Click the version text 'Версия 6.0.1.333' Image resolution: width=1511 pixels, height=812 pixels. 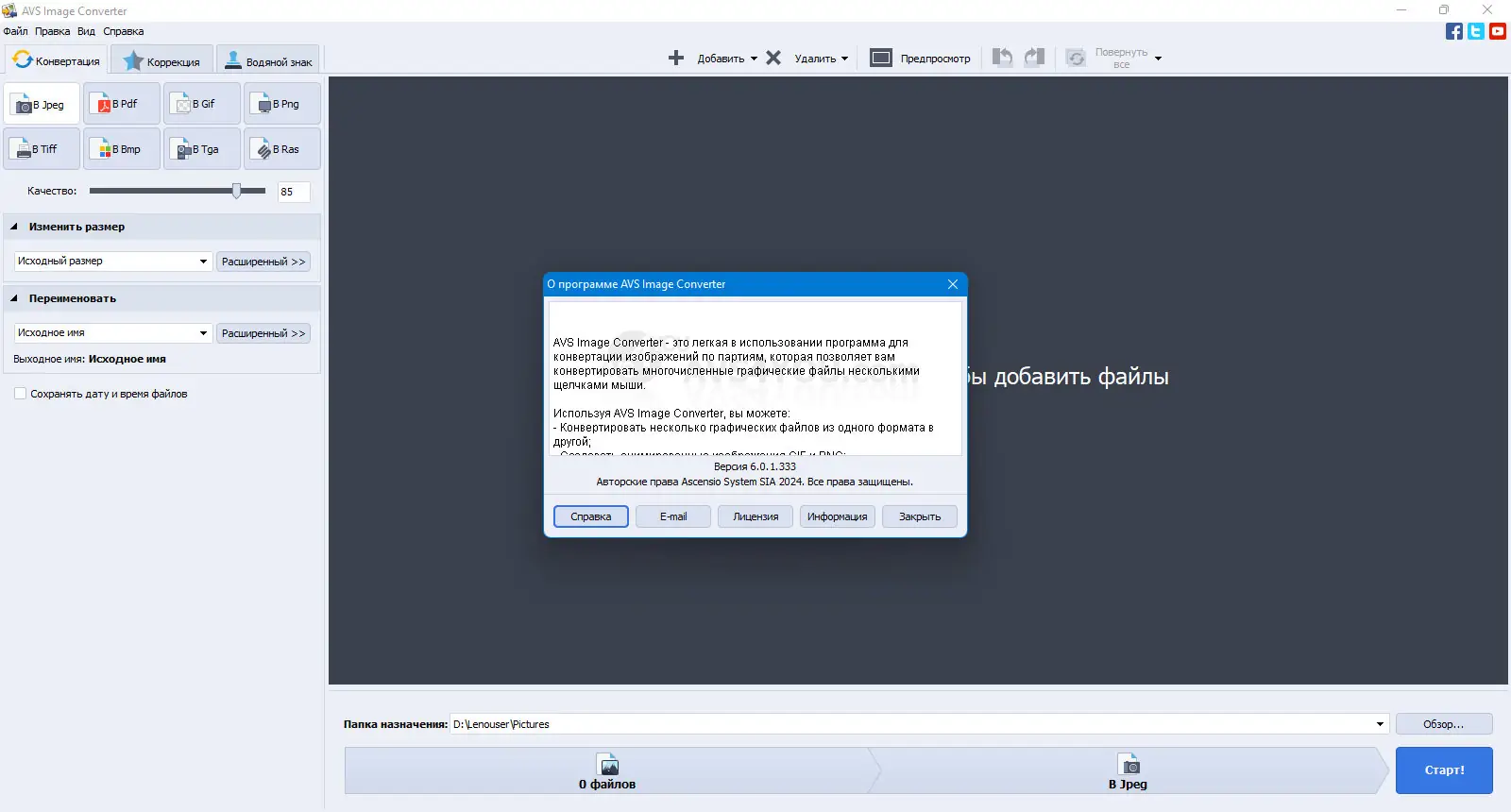(x=755, y=466)
